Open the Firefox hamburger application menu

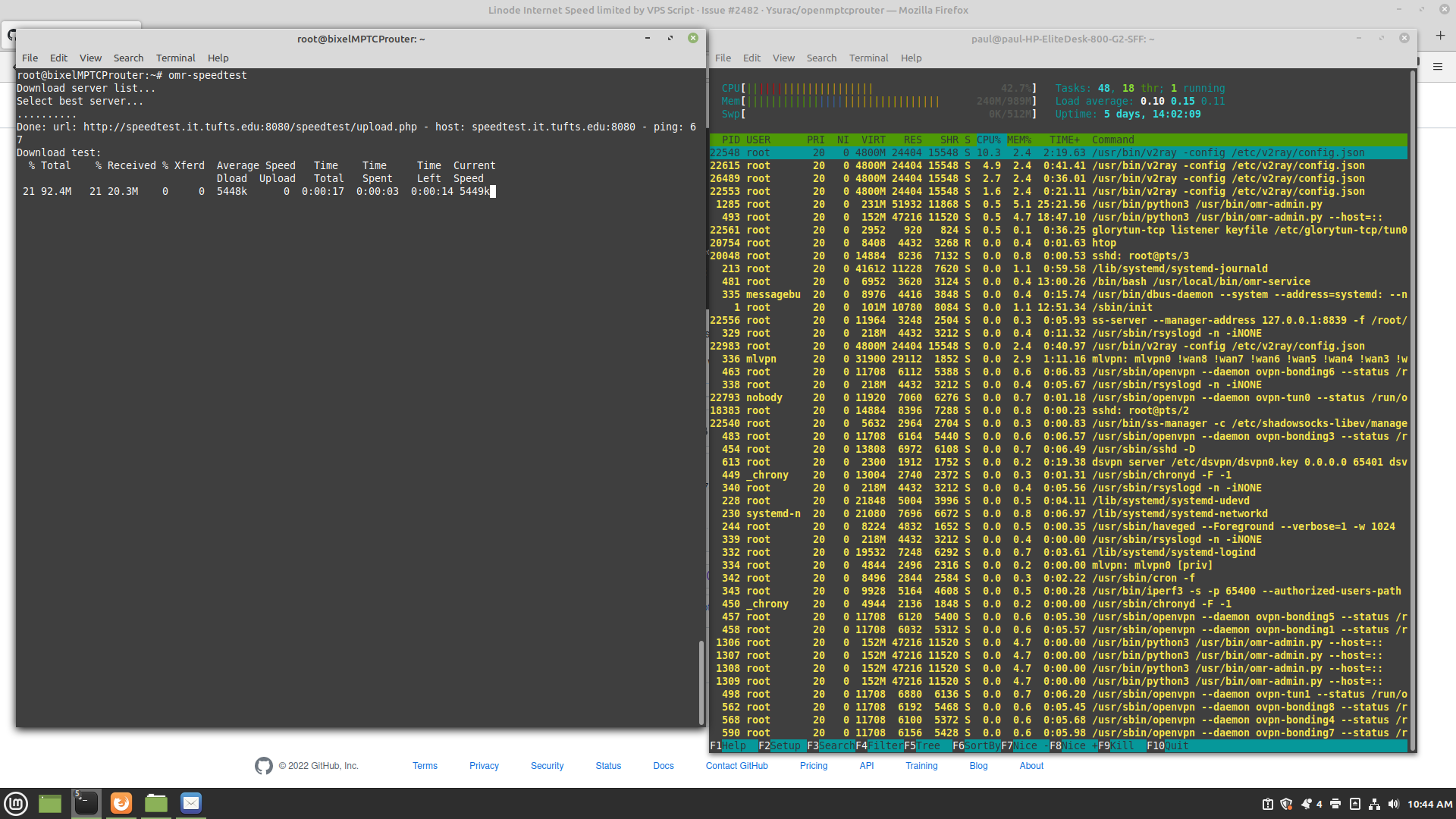tap(1437, 67)
